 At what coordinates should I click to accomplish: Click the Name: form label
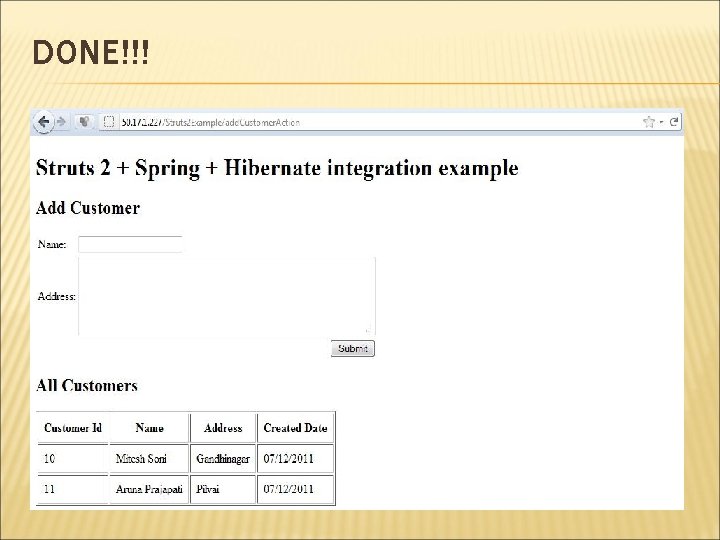(52, 244)
